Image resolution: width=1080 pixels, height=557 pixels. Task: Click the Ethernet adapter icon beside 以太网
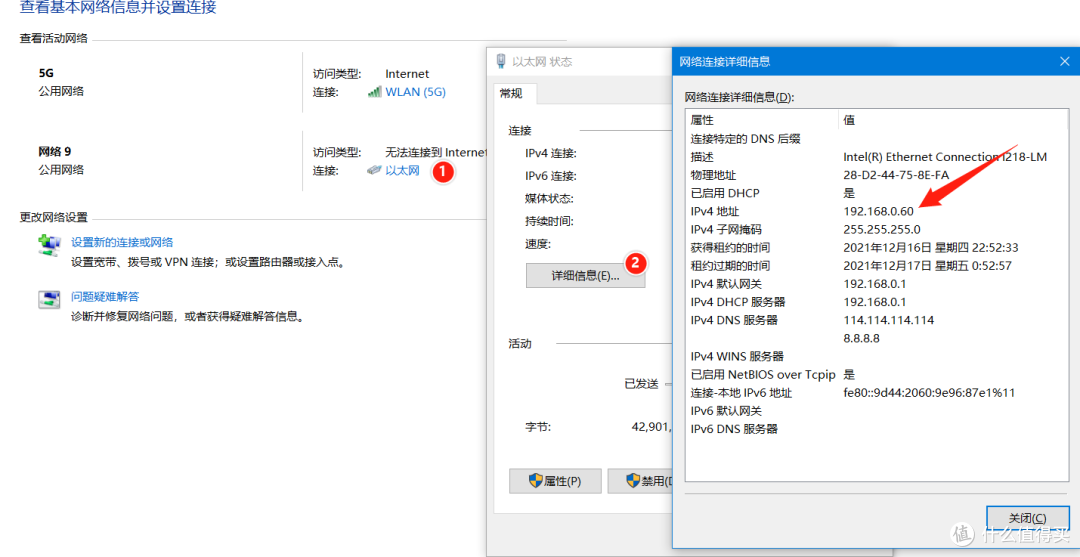[x=375, y=170]
